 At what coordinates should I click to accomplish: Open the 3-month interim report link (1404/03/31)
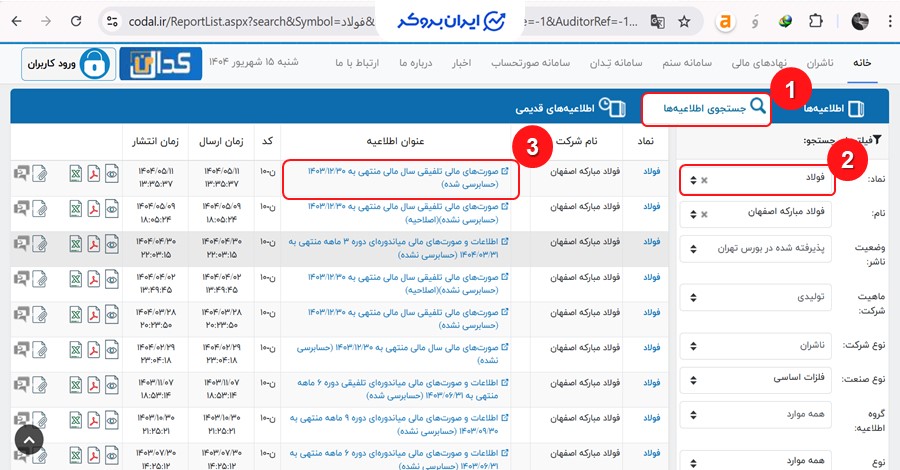click(398, 248)
